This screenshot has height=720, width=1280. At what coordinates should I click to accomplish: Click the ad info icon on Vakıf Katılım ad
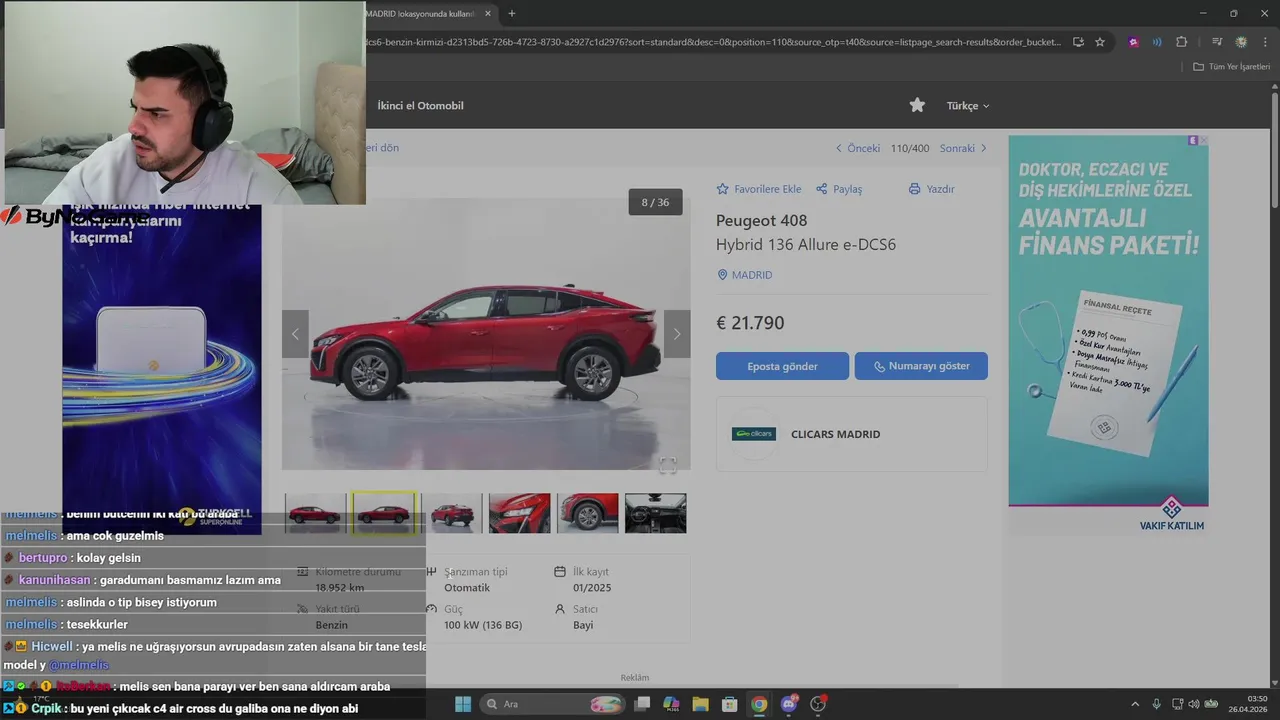point(1193,141)
